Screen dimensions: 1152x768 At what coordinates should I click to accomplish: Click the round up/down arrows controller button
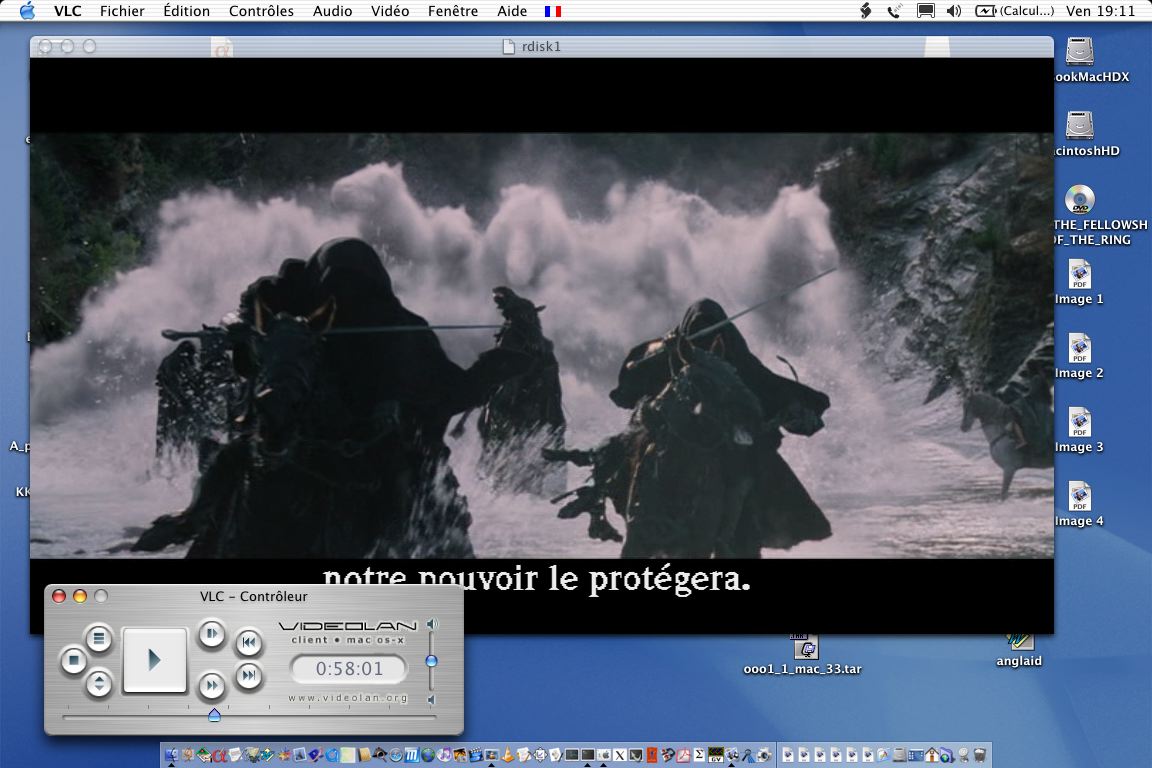pos(98,684)
